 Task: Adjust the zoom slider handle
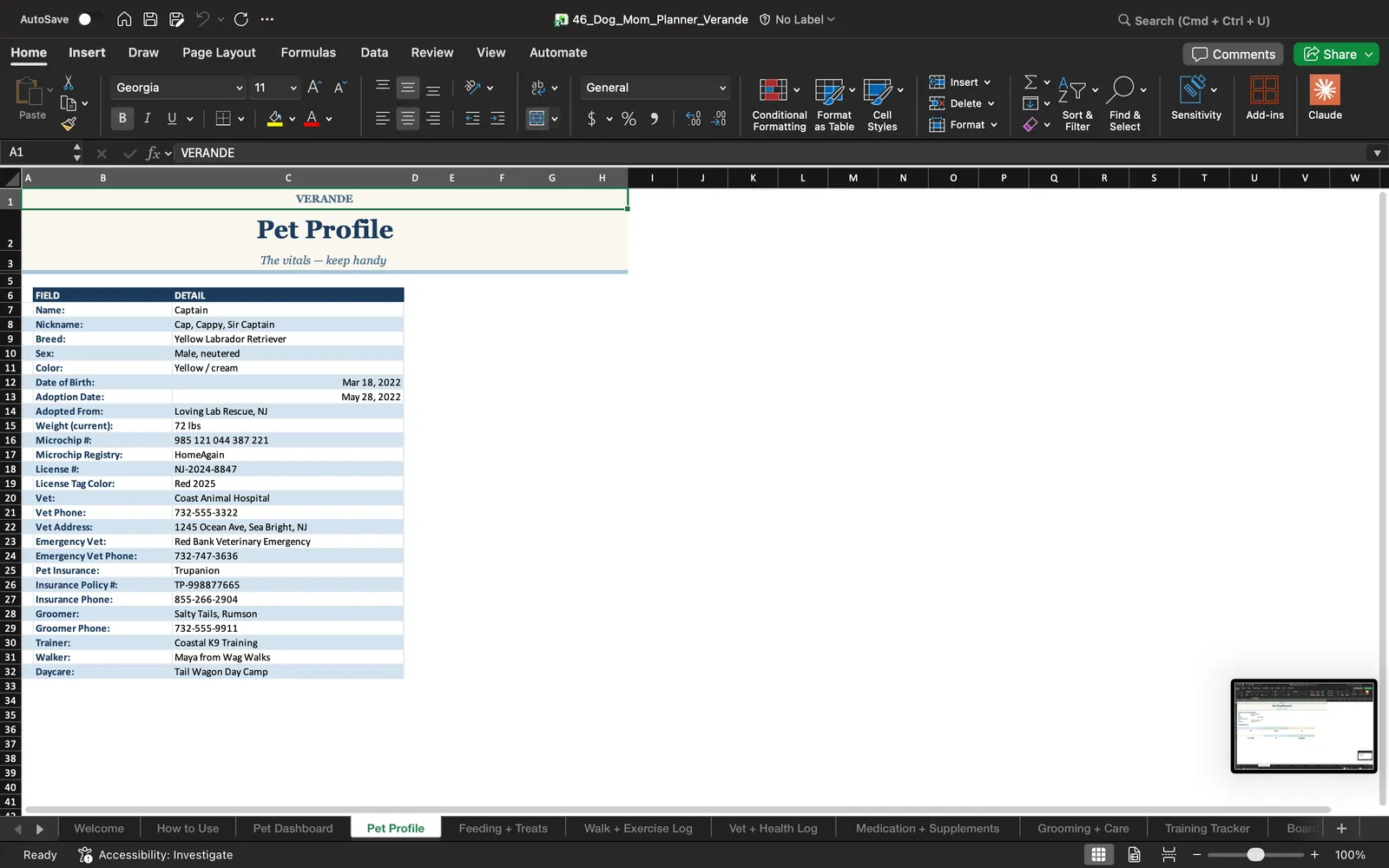coord(1255,855)
